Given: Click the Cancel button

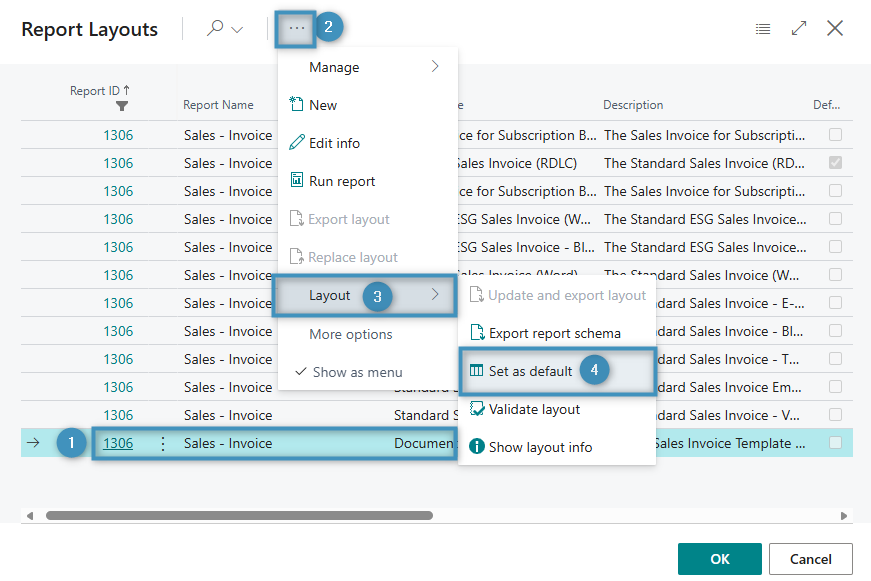Looking at the screenshot, I should 810,559.
